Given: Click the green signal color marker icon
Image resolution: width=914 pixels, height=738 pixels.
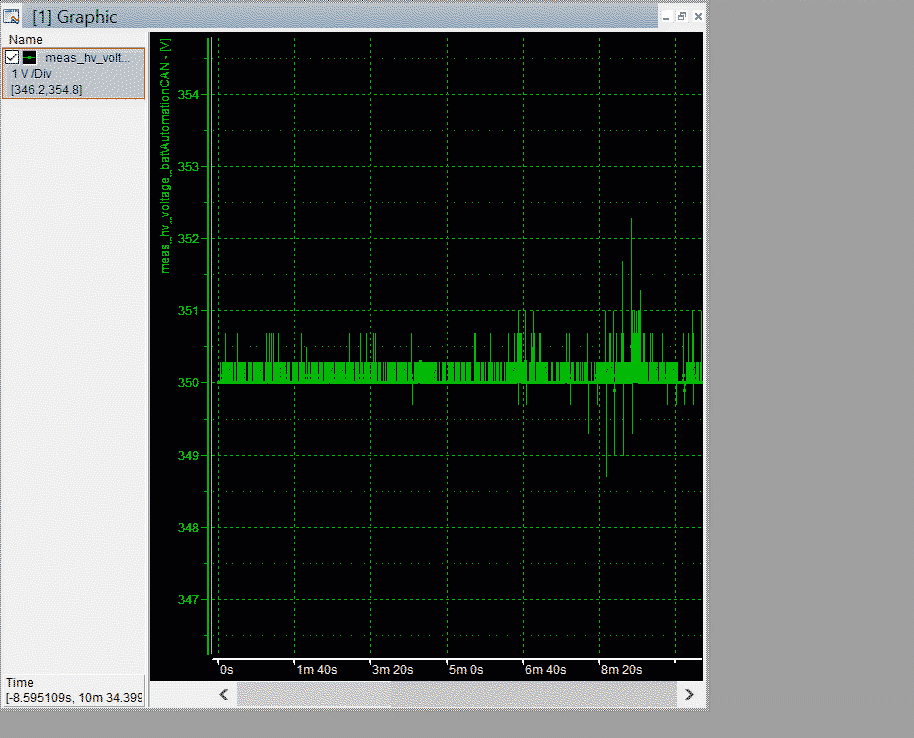Looking at the screenshot, I should tap(29, 58).
